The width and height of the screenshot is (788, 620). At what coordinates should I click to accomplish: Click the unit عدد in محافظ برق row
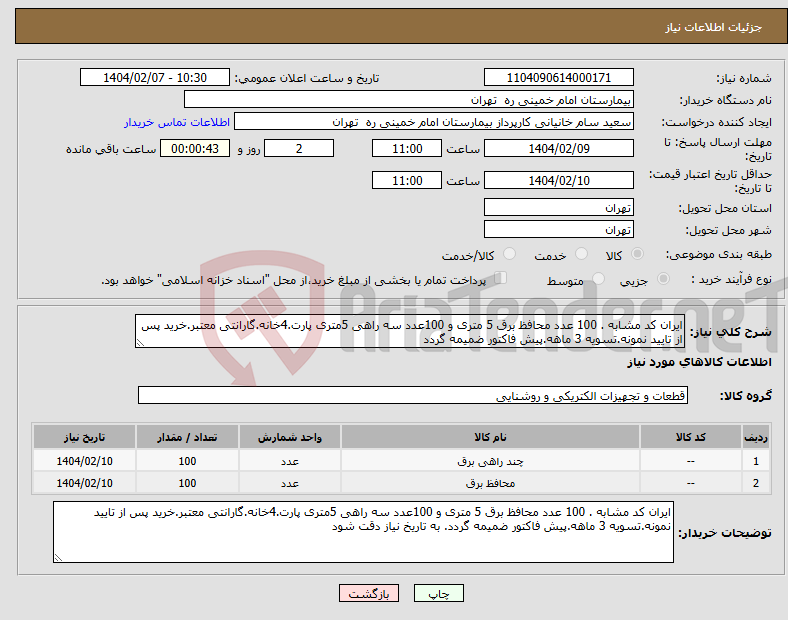[290, 483]
